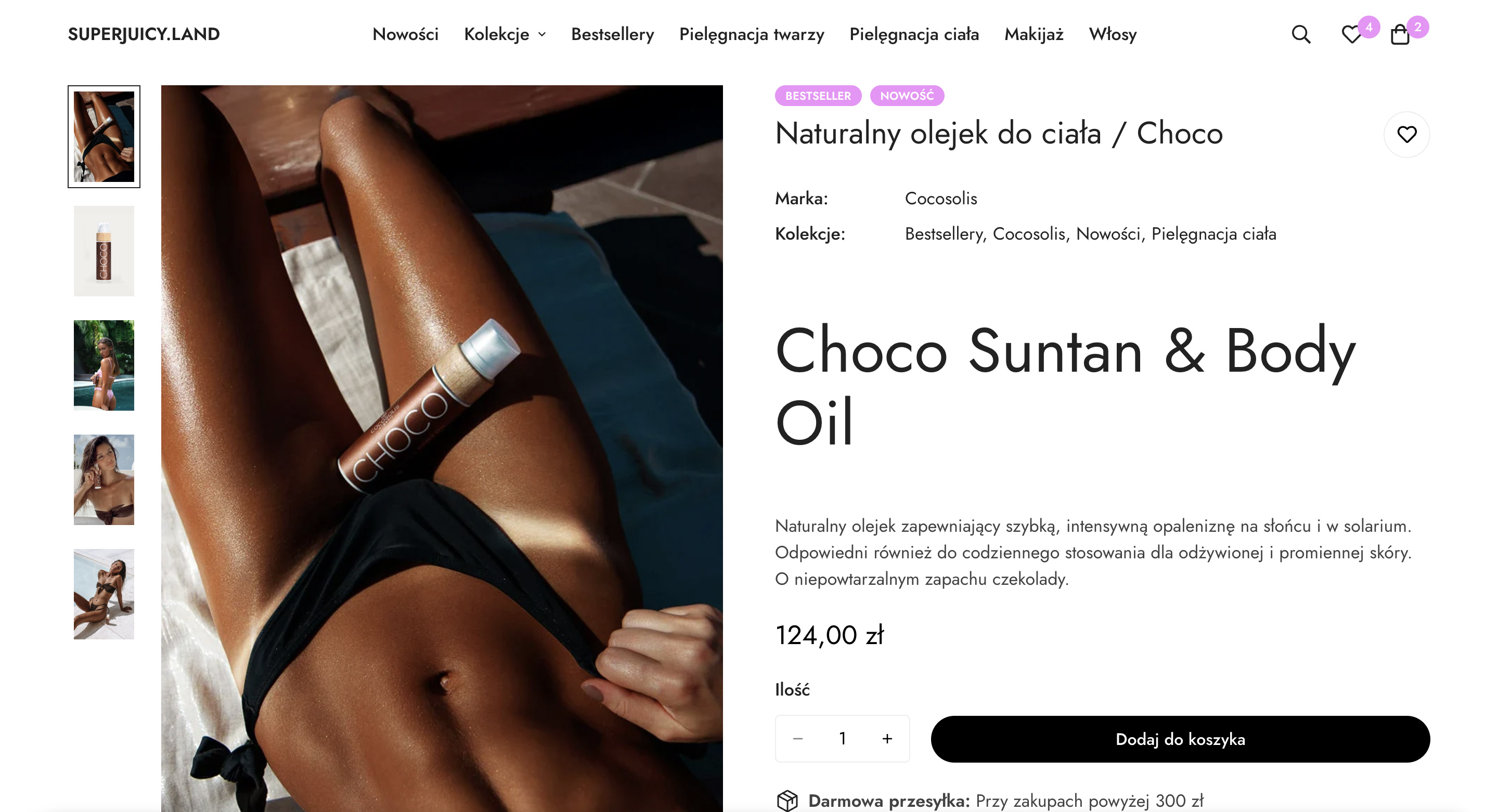Select the pool bikini model thumbnail
The height and width of the screenshot is (812, 1498).
pyautogui.click(x=104, y=365)
